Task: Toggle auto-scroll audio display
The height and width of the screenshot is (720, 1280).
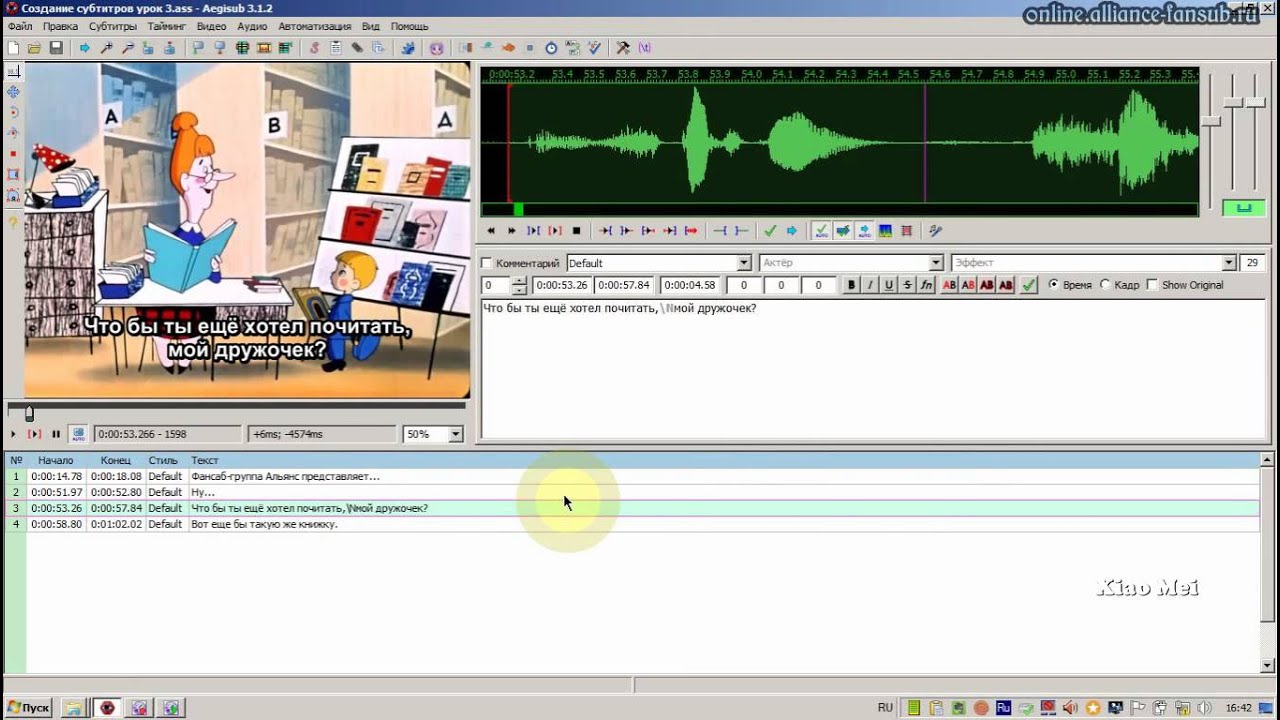Action: pos(864,230)
